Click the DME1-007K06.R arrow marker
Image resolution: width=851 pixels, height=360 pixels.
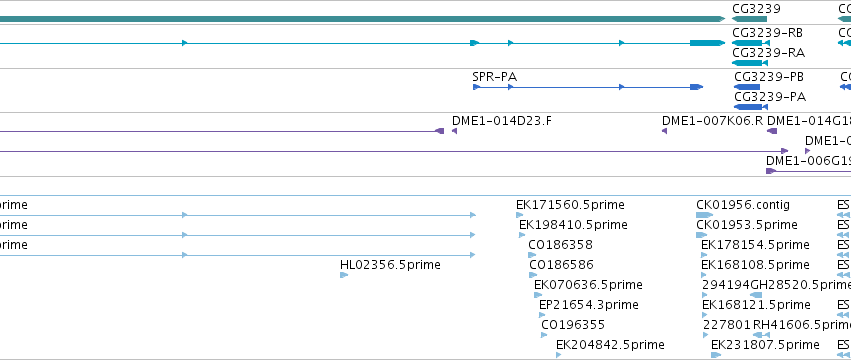point(664,131)
